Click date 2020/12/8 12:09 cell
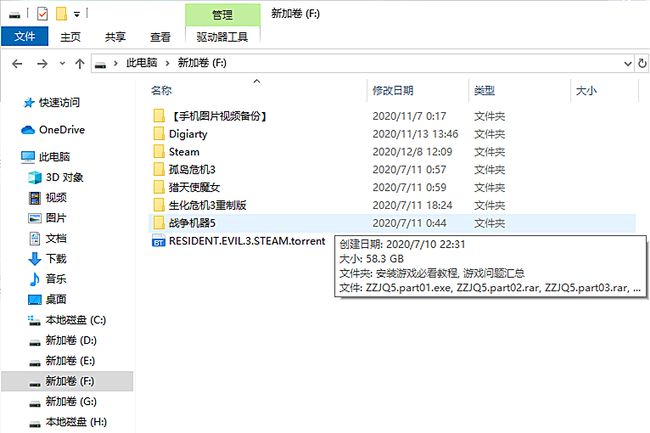 412,152
